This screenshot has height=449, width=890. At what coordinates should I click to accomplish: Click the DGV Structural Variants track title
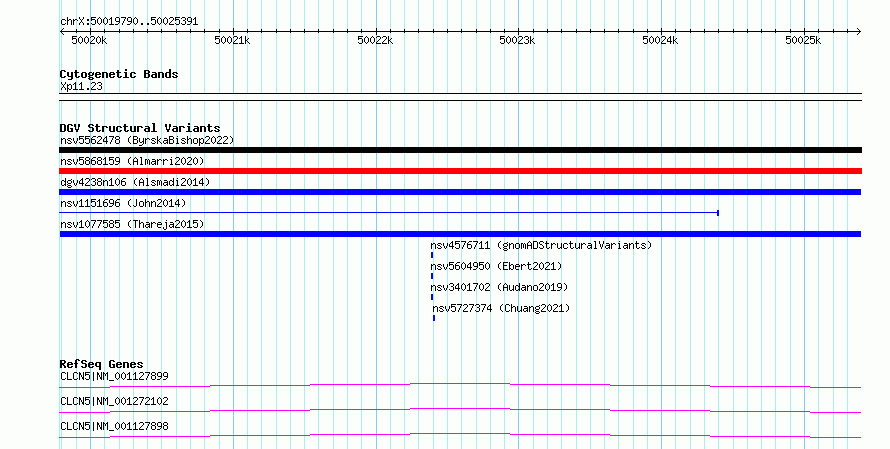point(140,128)
